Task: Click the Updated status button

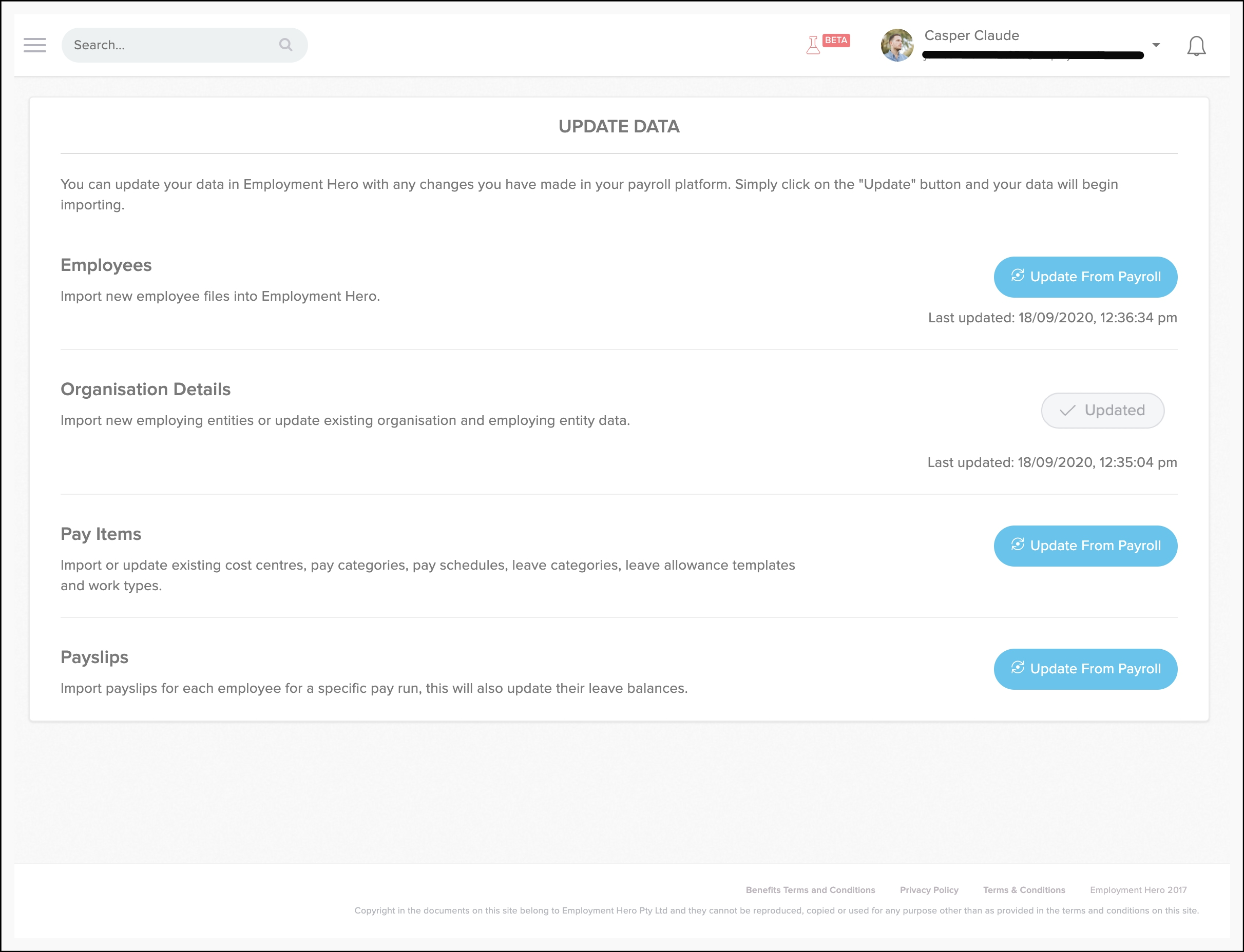Action: (x=1102, y=410)
